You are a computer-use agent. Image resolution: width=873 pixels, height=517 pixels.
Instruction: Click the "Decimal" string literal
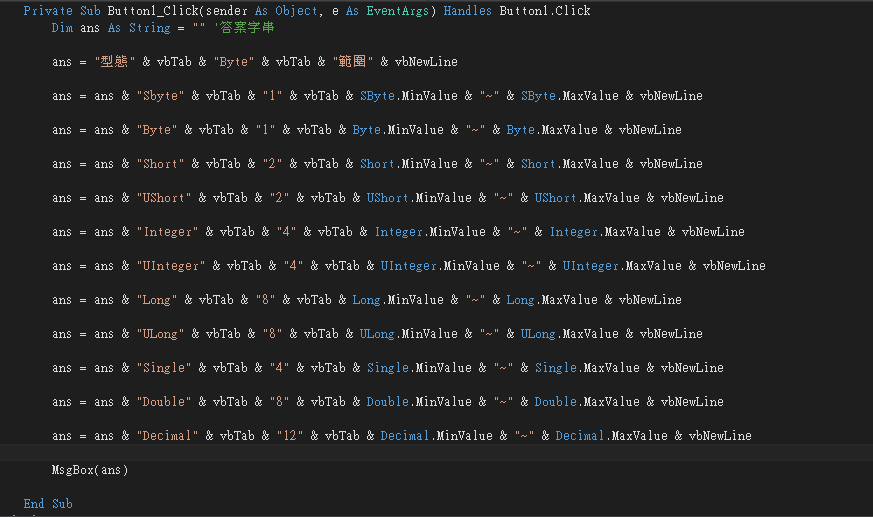[x=168, y=435]
